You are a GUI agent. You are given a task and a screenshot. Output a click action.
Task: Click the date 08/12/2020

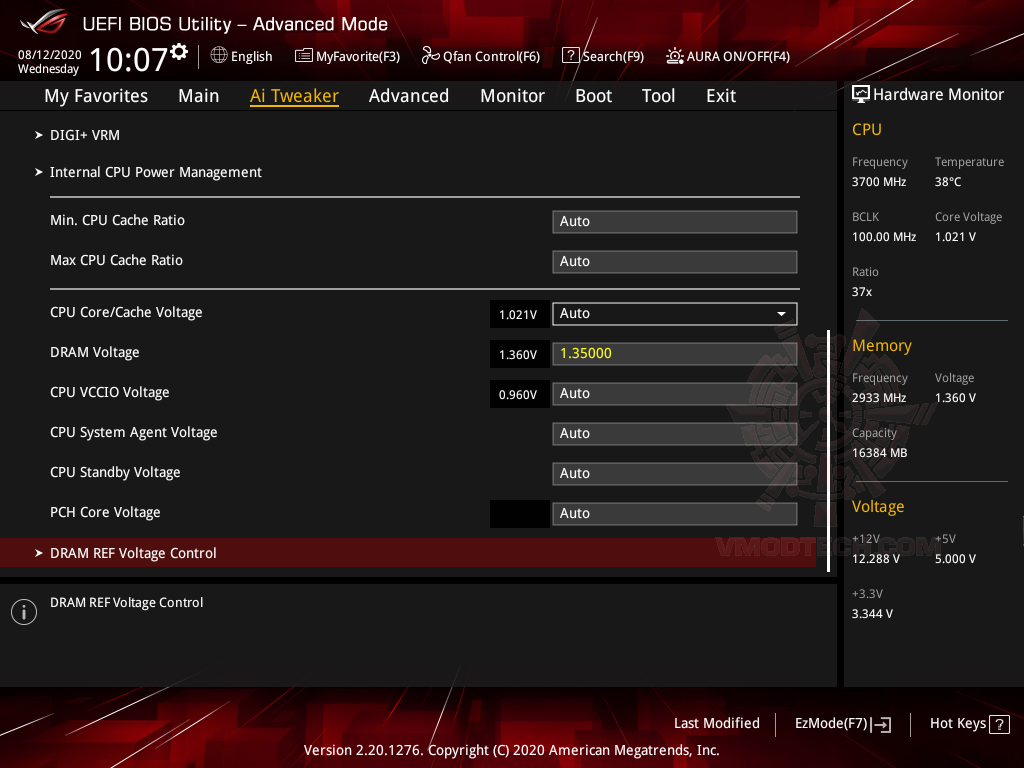[x=50, y=55]
